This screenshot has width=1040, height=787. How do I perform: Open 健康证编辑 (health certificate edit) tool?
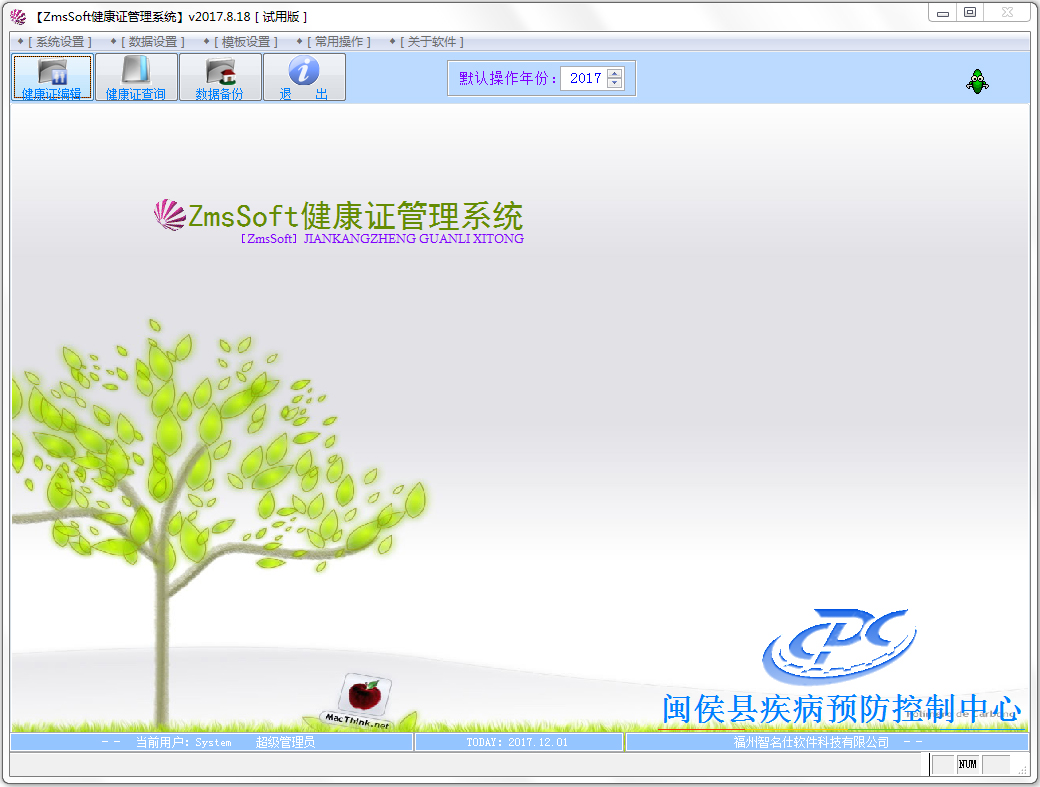pos(52,77)
